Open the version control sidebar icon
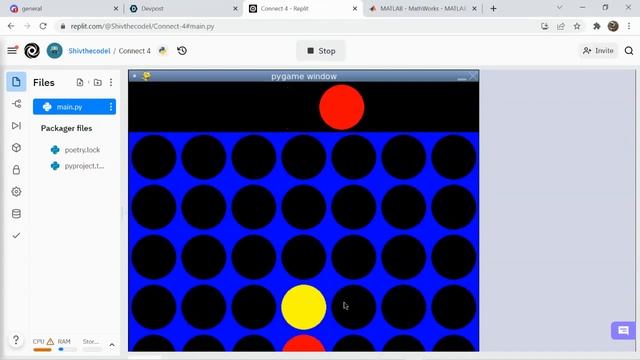 click(x=16, y=104)
